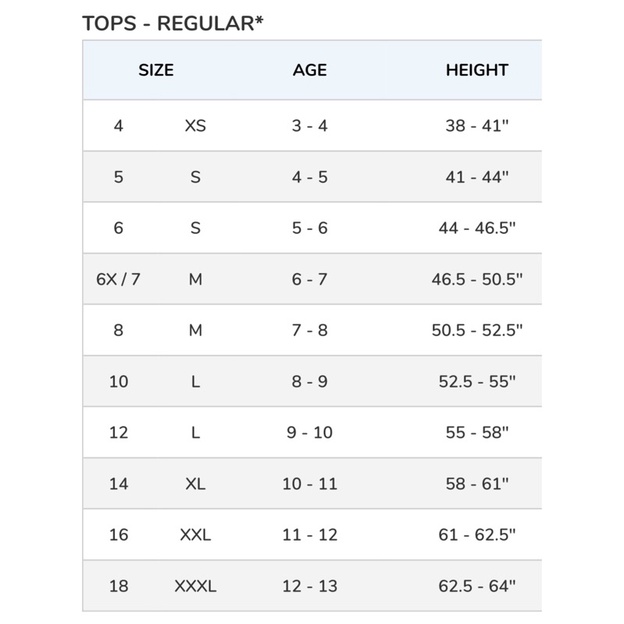This screenshot has height=624, width=624.
Task: Select the 55 - 58" height cell
Action: 477,433
